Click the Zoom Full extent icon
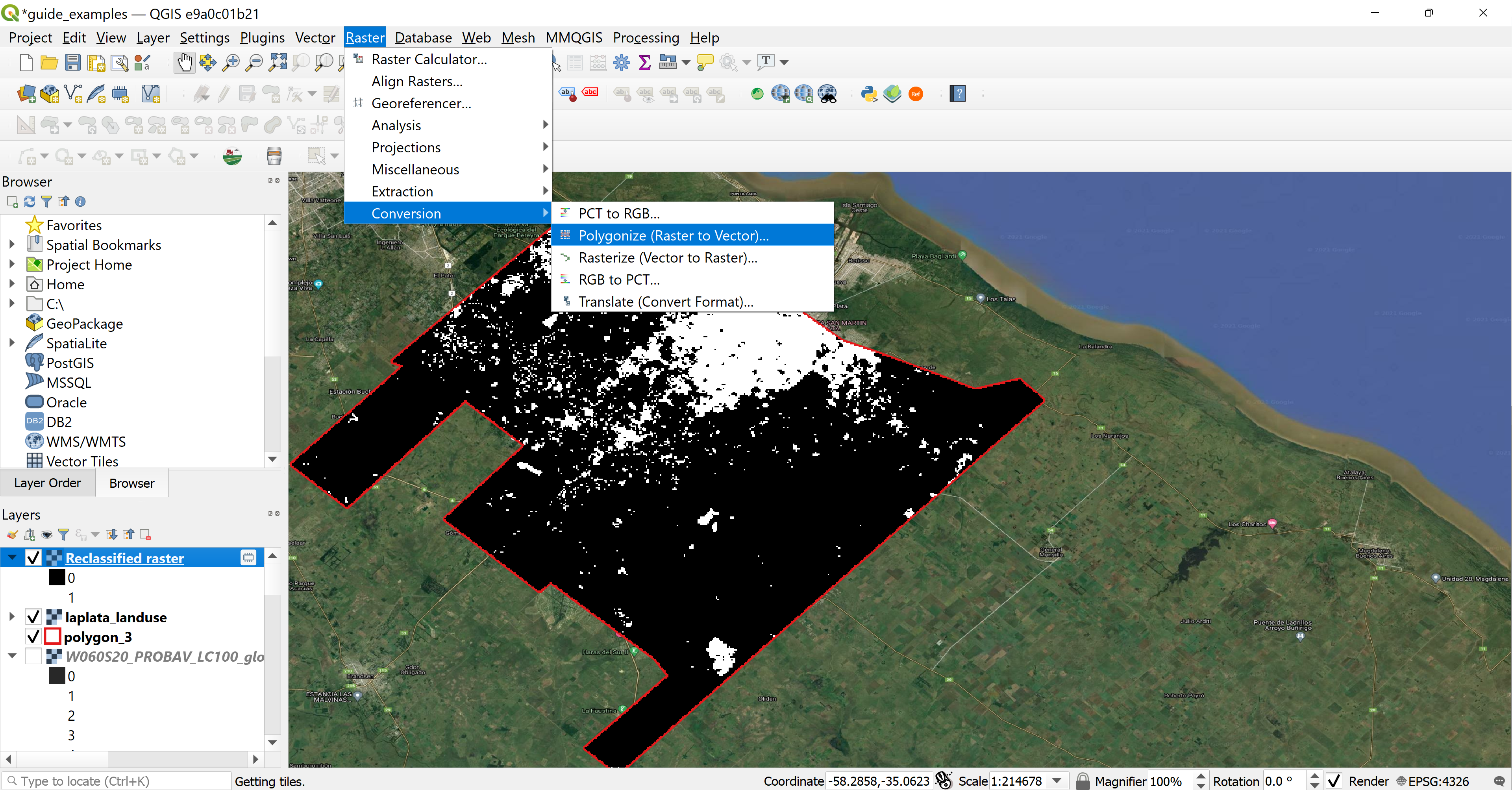 (277, 62)
